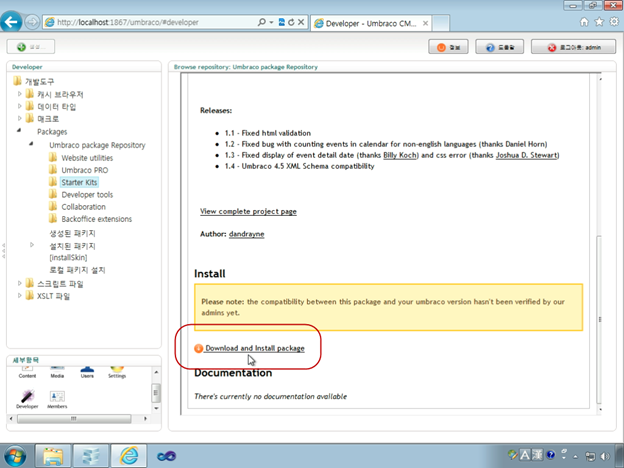Open Windows Explorer from the taskbar
Image resolution: width=624 pixels, height=468 pixels.
click(x=53, y=456)
